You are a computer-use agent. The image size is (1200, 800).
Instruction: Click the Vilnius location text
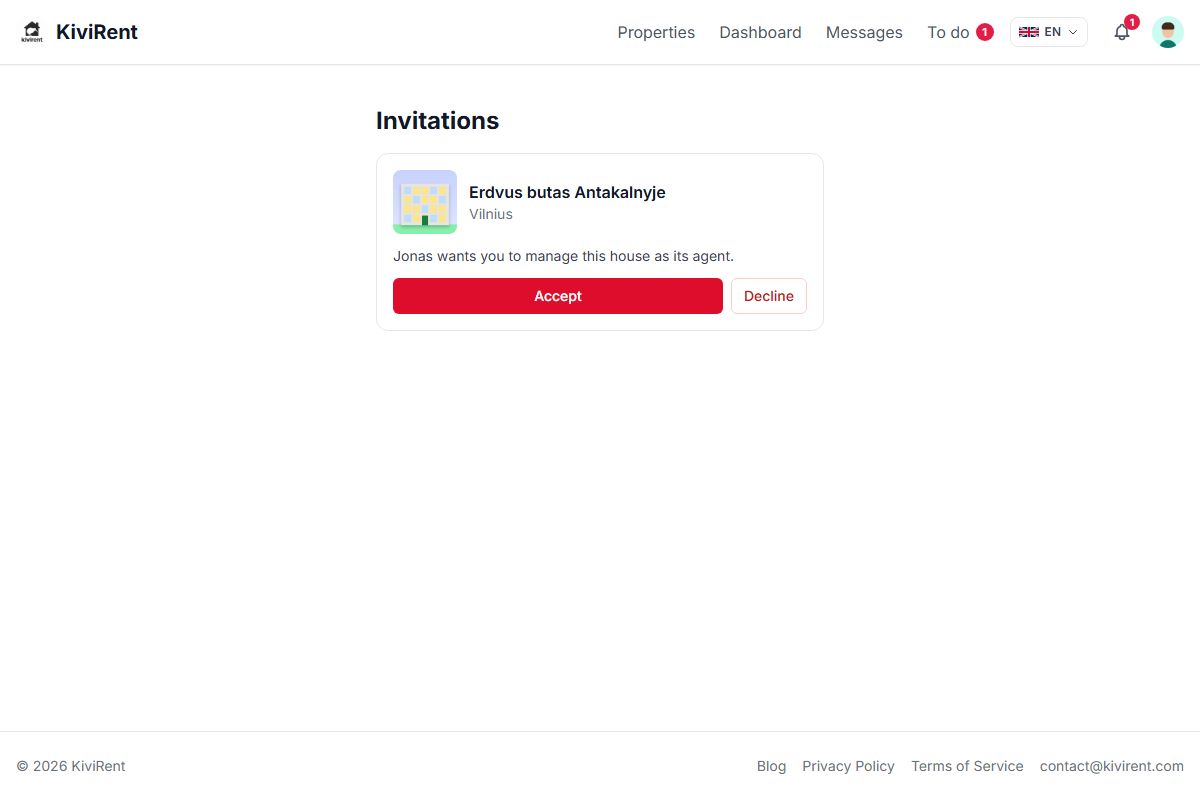click(491, 214)
